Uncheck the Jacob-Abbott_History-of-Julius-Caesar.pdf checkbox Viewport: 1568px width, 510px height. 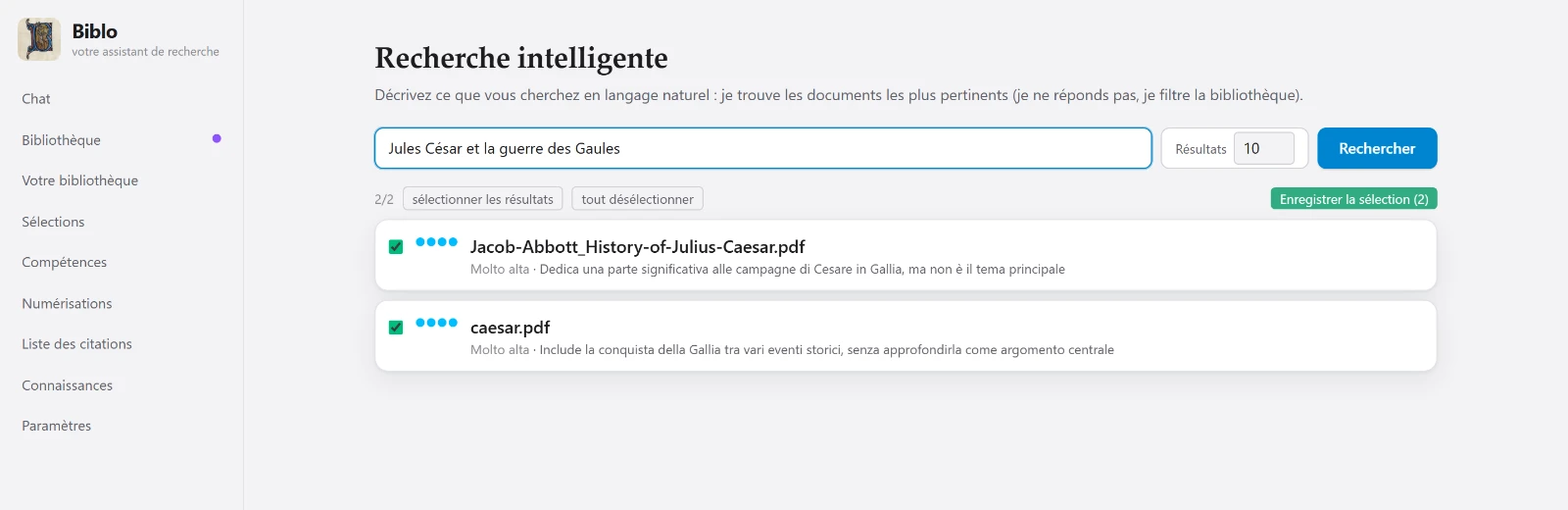[396, 247]
